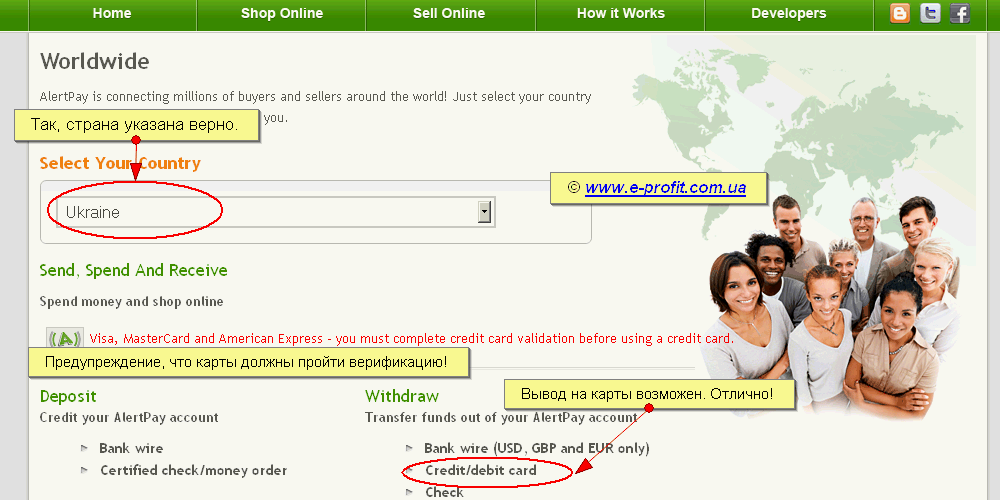Click the red credit card validation notice
Viewport: 1000px width, 500px height.
pyautogui.click(x=411, y=339)
